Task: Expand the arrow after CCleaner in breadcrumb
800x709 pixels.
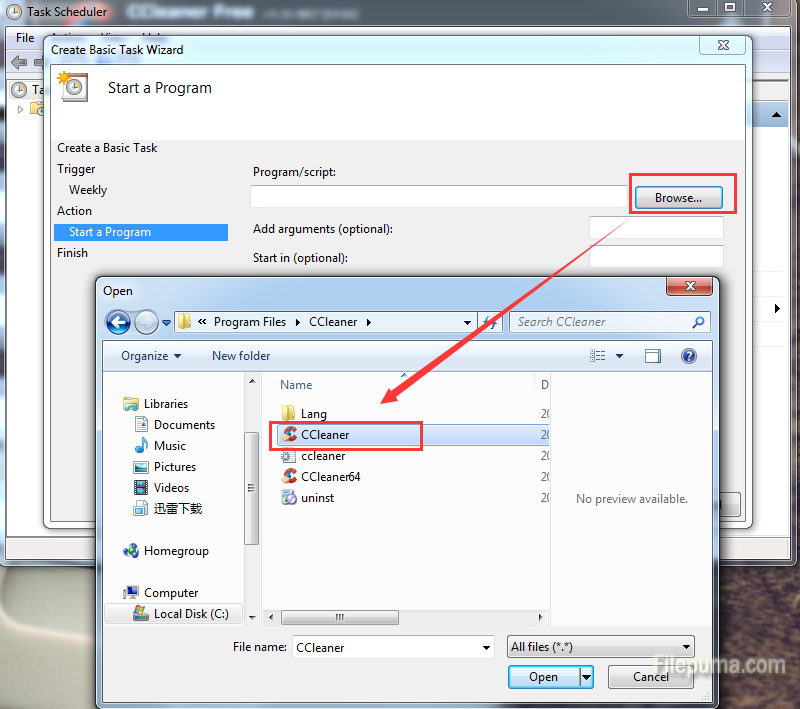Action: click(x=368, y=322)
